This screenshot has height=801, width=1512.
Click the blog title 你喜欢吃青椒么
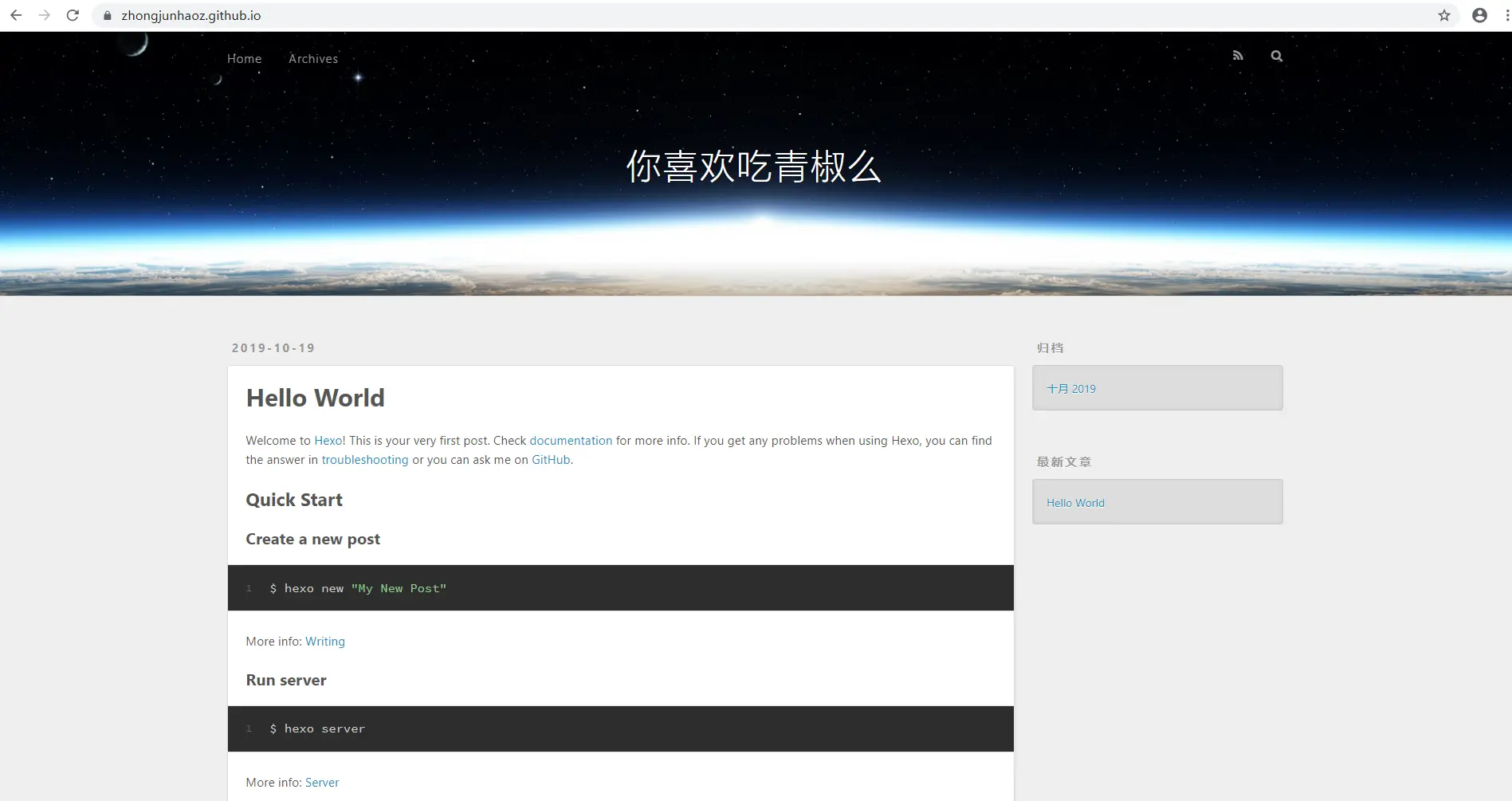(x=754, y=167)
